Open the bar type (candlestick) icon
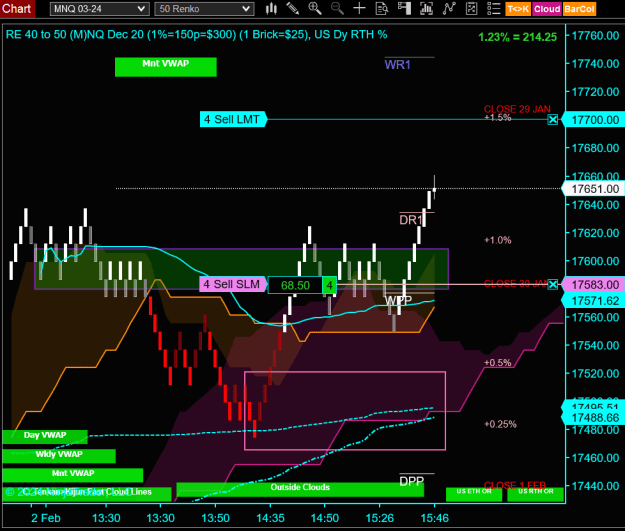Image resolution: width=625 pixels, height=531 pixels. point(271,8)
